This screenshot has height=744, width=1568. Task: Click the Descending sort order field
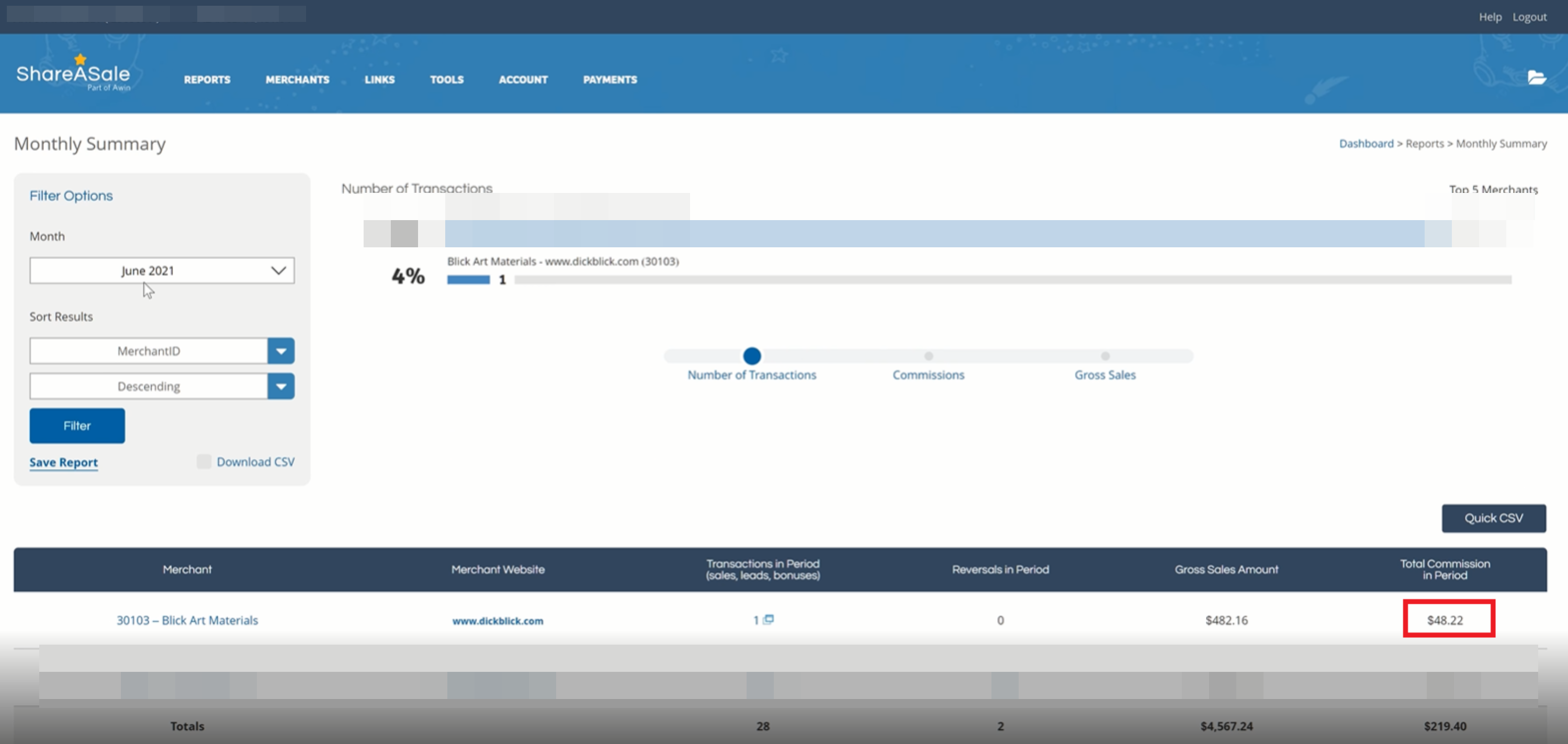tap(149, 386)
